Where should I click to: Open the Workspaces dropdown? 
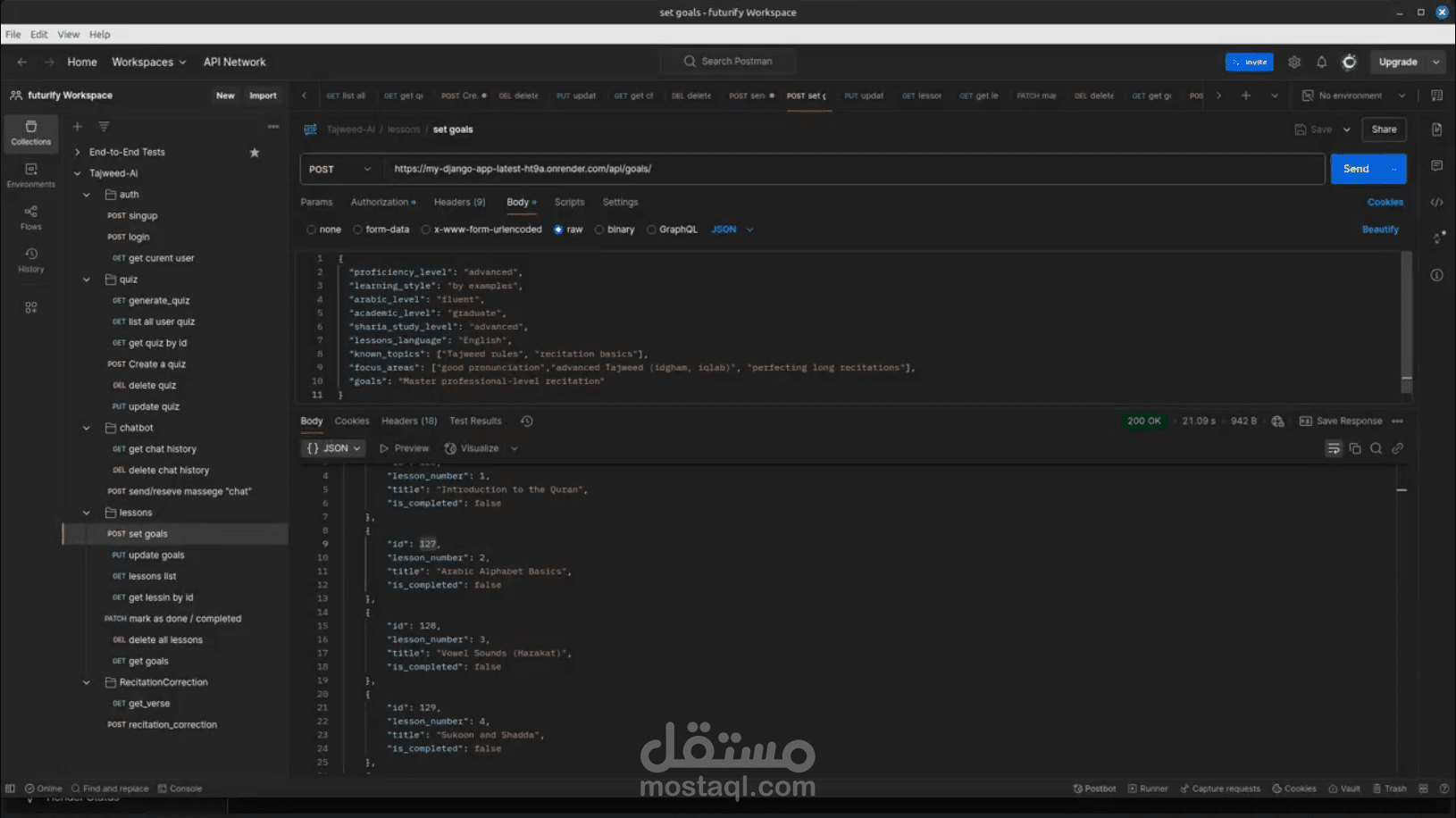pyautogui.click(x=149, y=62)
